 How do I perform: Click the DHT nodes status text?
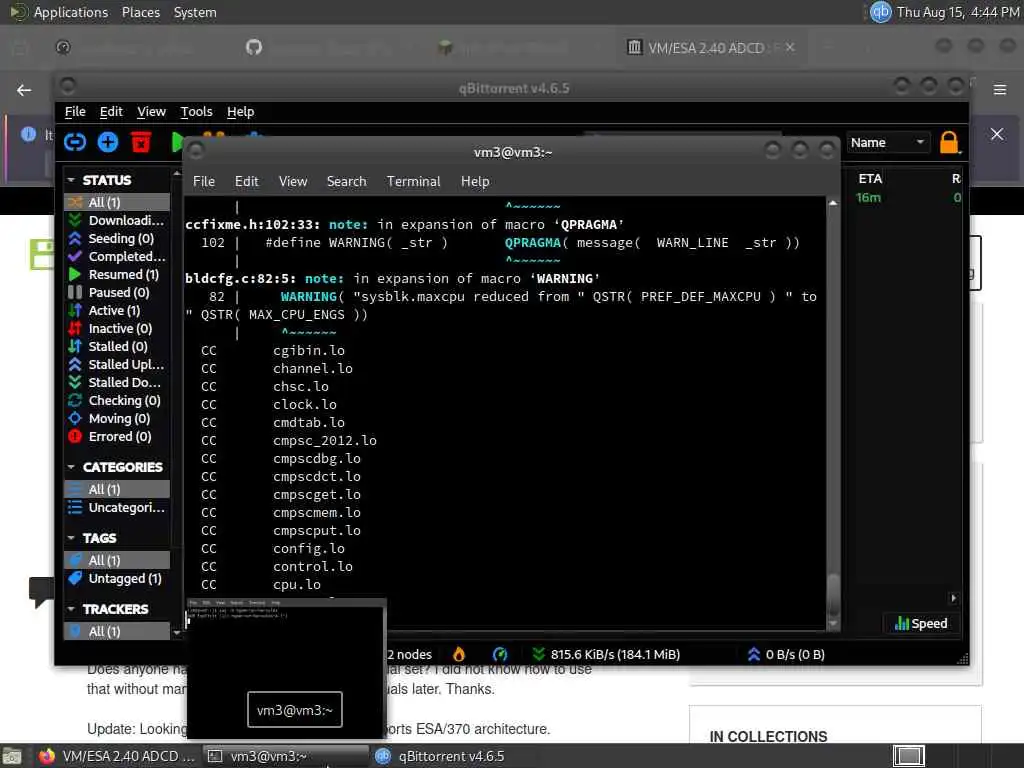409,654
